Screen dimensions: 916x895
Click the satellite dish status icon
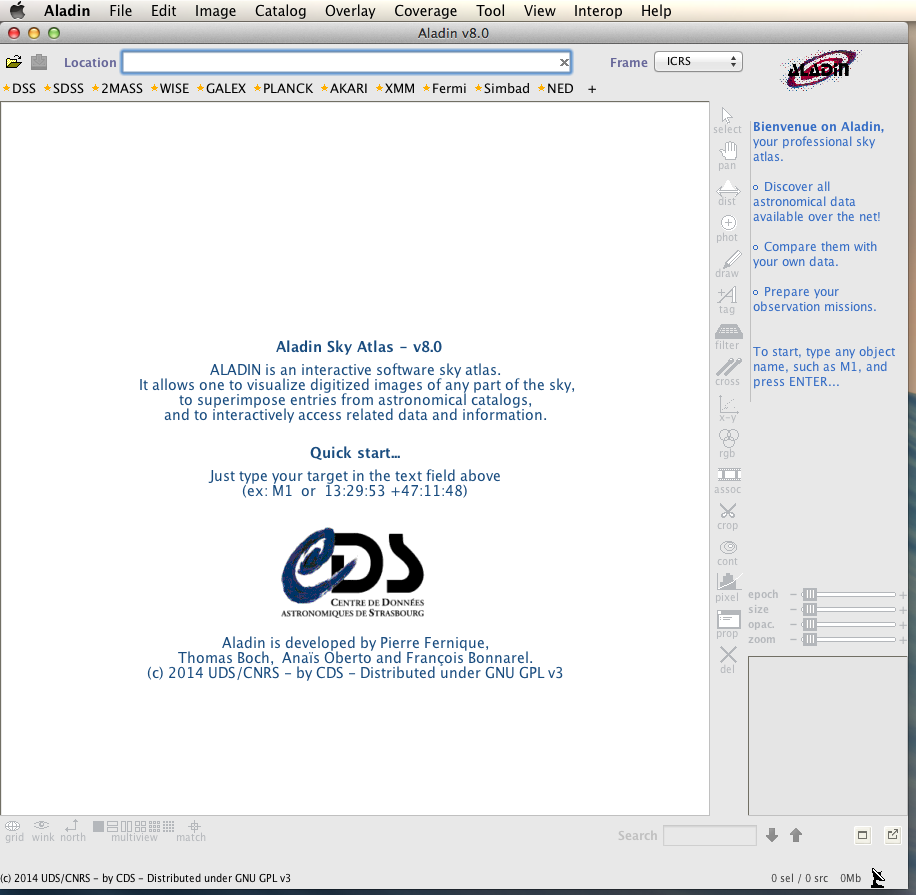tap(877, 877)
